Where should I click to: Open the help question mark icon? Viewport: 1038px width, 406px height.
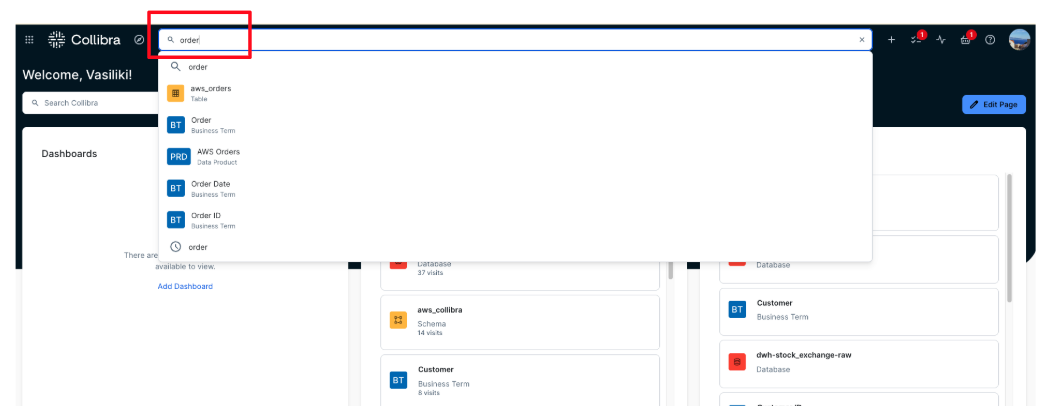990,40
